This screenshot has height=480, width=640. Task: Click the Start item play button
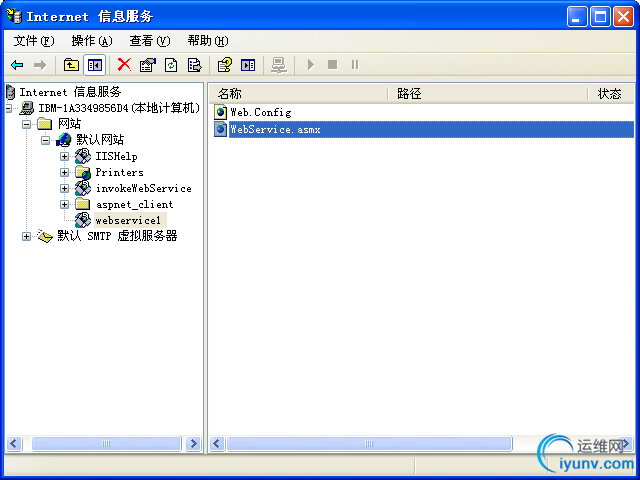tap(311, 64)
